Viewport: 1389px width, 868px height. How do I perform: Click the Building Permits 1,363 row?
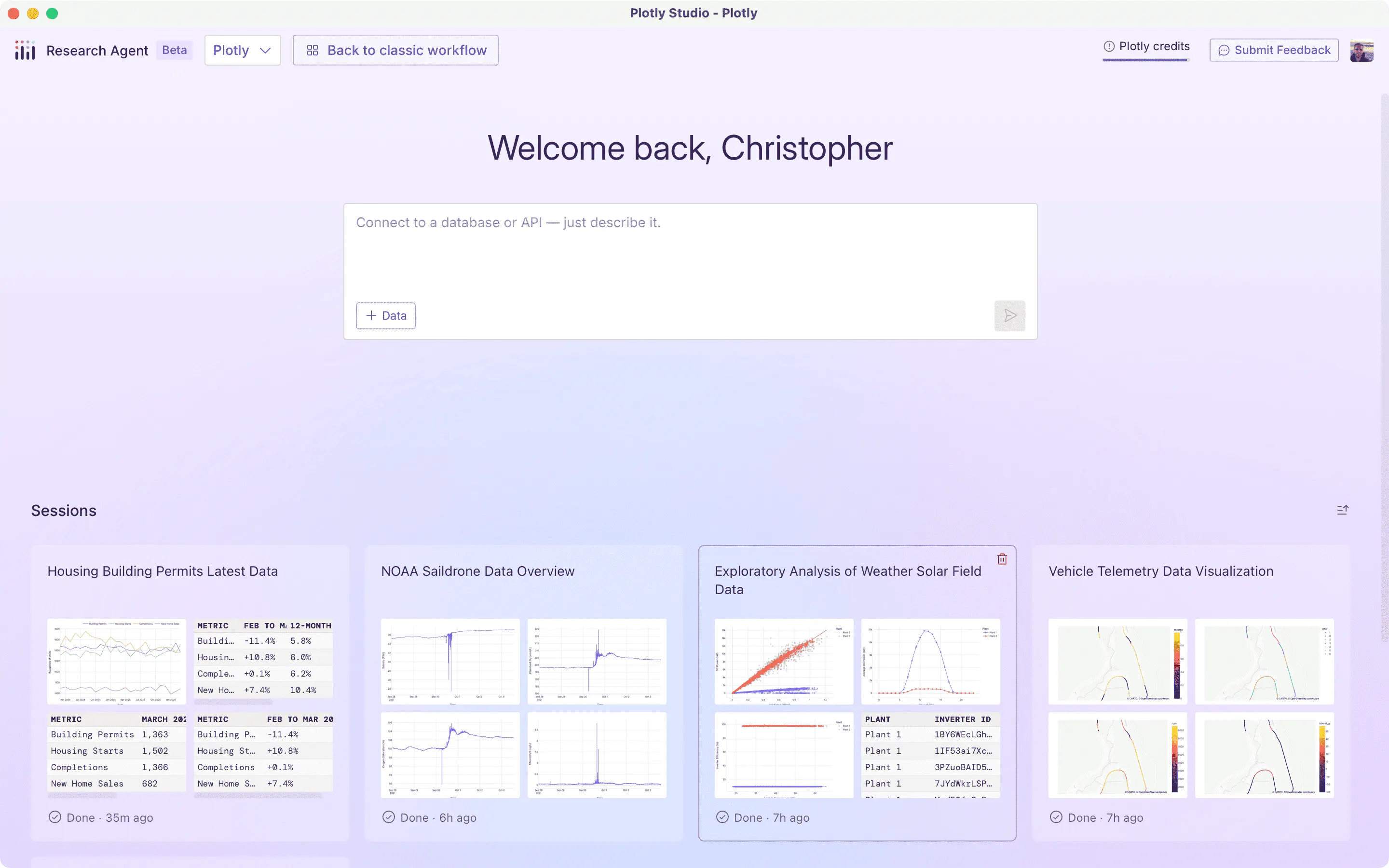coord(117,735)
